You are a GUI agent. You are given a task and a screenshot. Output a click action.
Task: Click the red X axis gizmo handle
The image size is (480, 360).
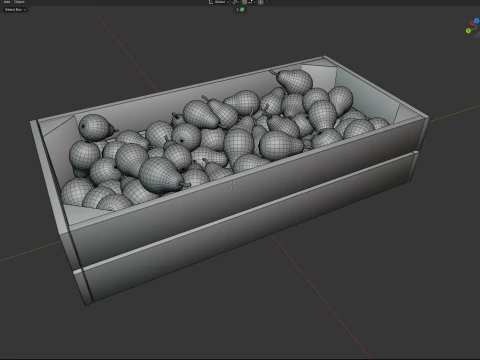pos(472,23)
